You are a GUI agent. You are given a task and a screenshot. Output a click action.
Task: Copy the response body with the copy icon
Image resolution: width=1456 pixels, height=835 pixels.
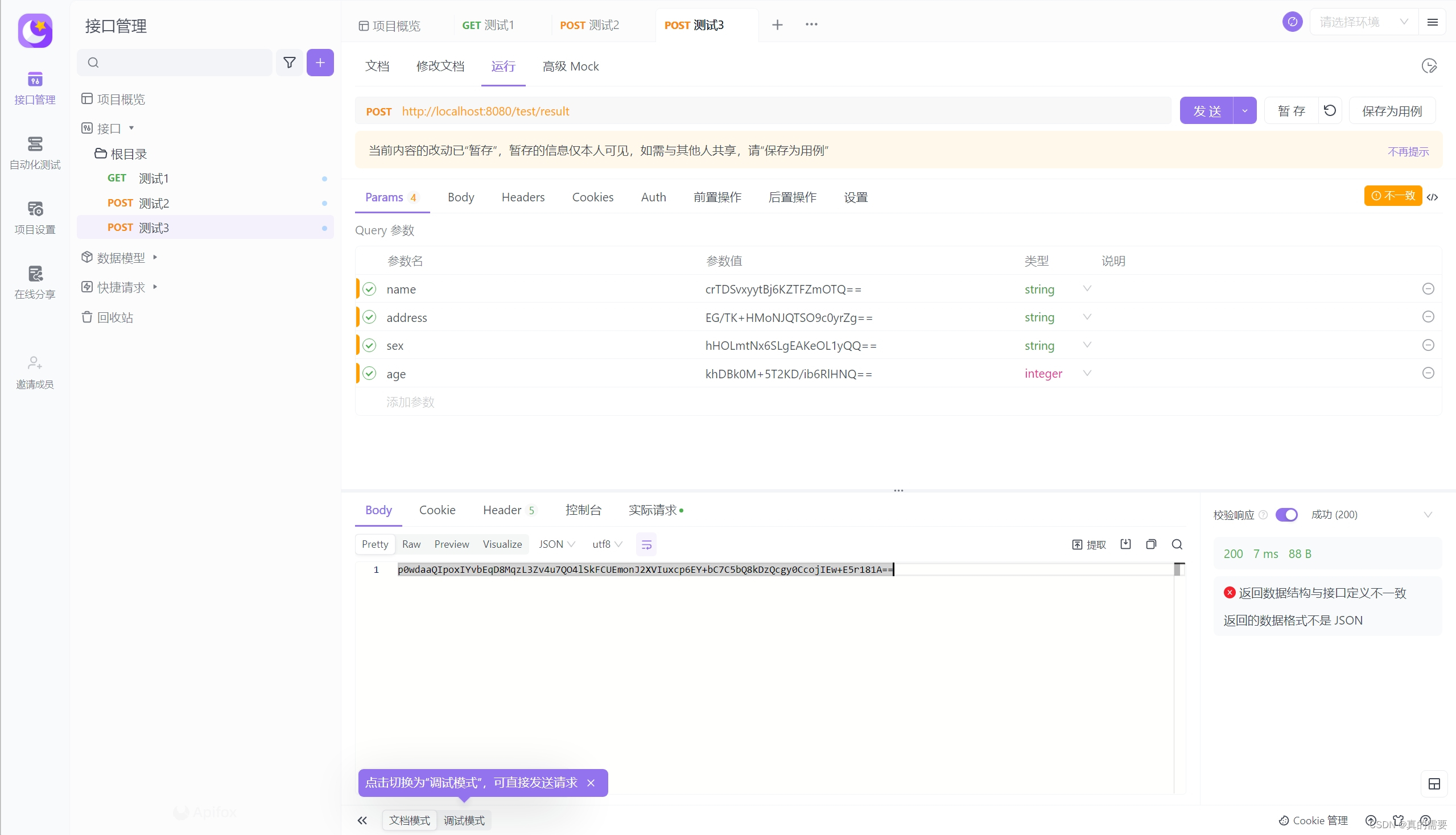point(1151,544)
